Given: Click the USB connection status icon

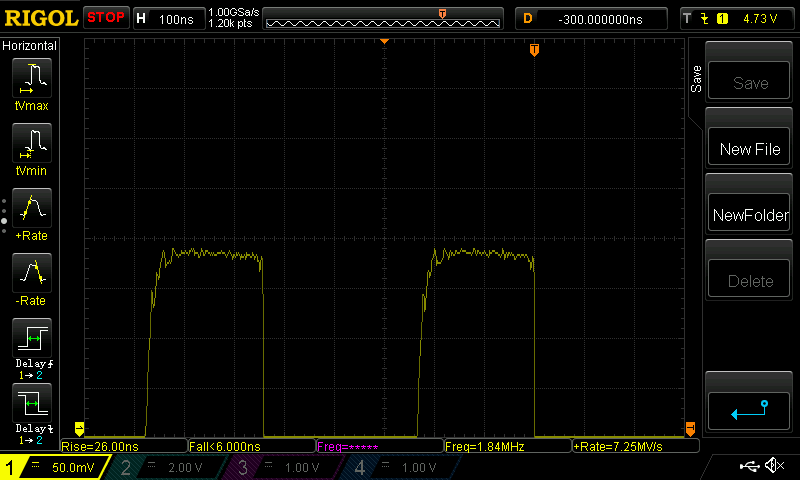Looking at the screenshot, I should pyautogui.click(x=749, y=465).
